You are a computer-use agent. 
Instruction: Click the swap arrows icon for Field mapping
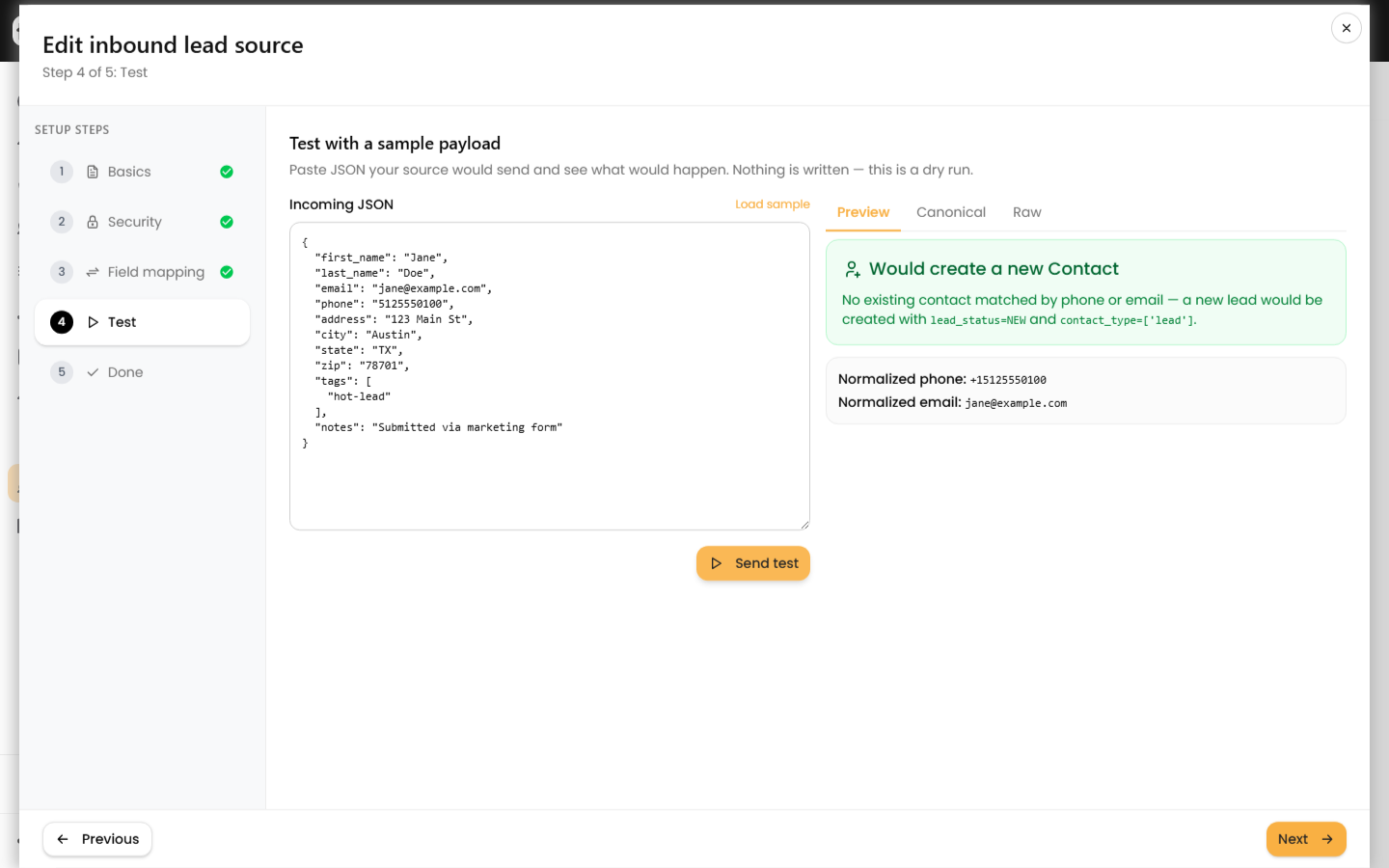(93, 272)
